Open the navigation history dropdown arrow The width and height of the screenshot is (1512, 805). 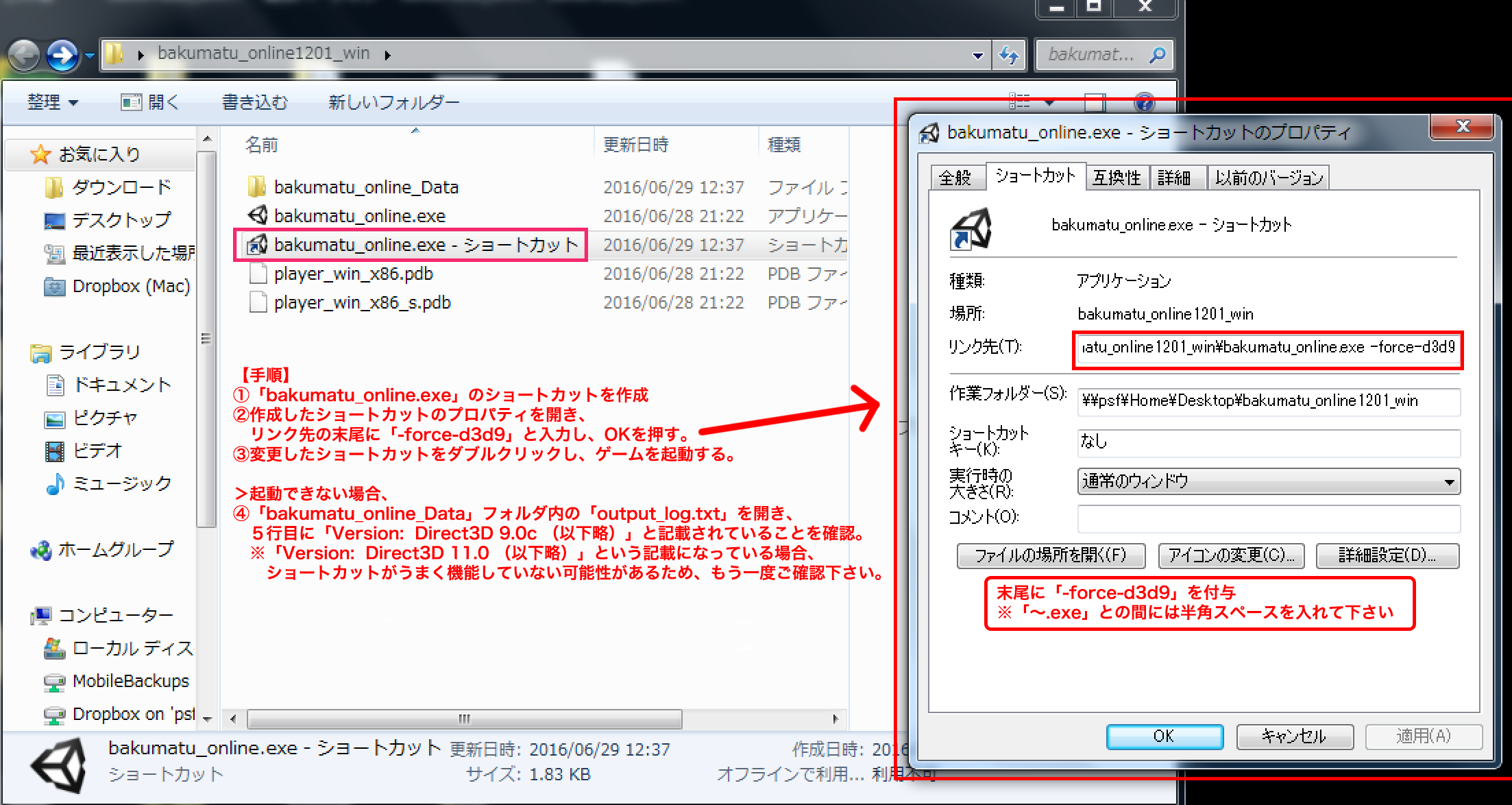[88, 56]
